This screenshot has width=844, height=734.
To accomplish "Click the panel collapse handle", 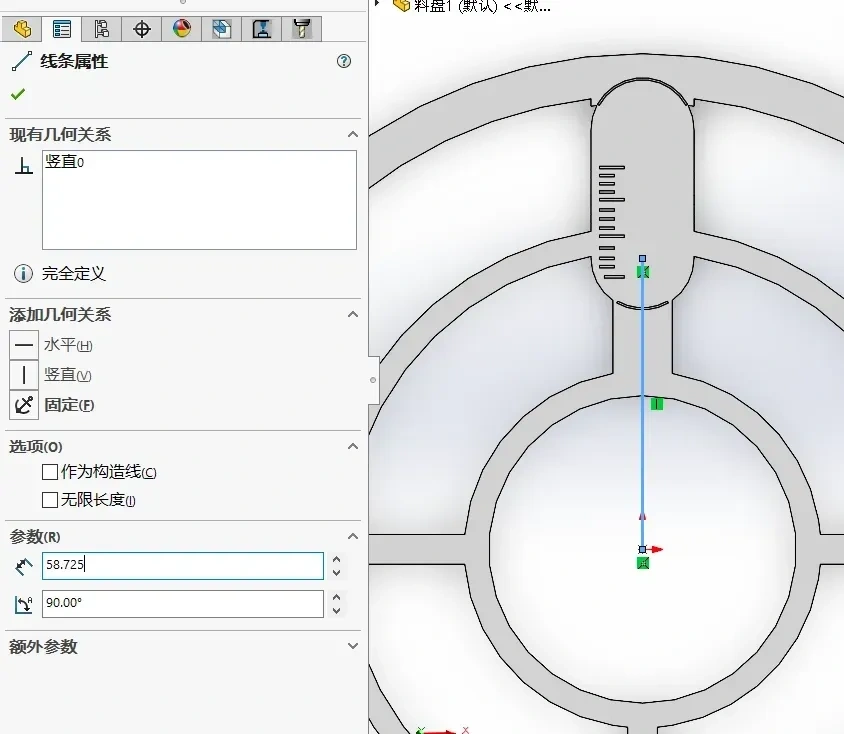I will pyautogui.click(x=373, y=380).
